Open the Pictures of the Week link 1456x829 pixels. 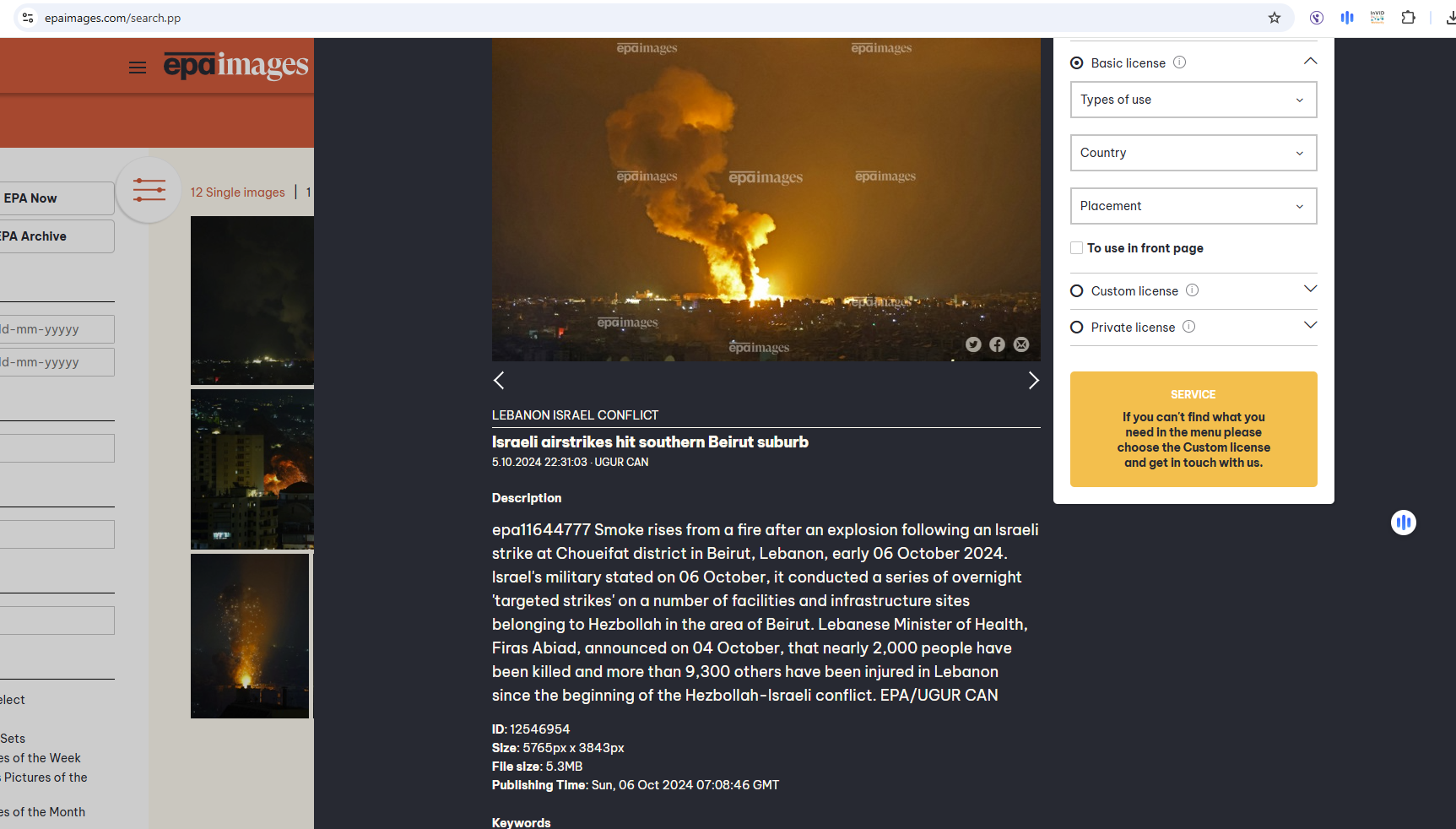[x=41, y=758]
